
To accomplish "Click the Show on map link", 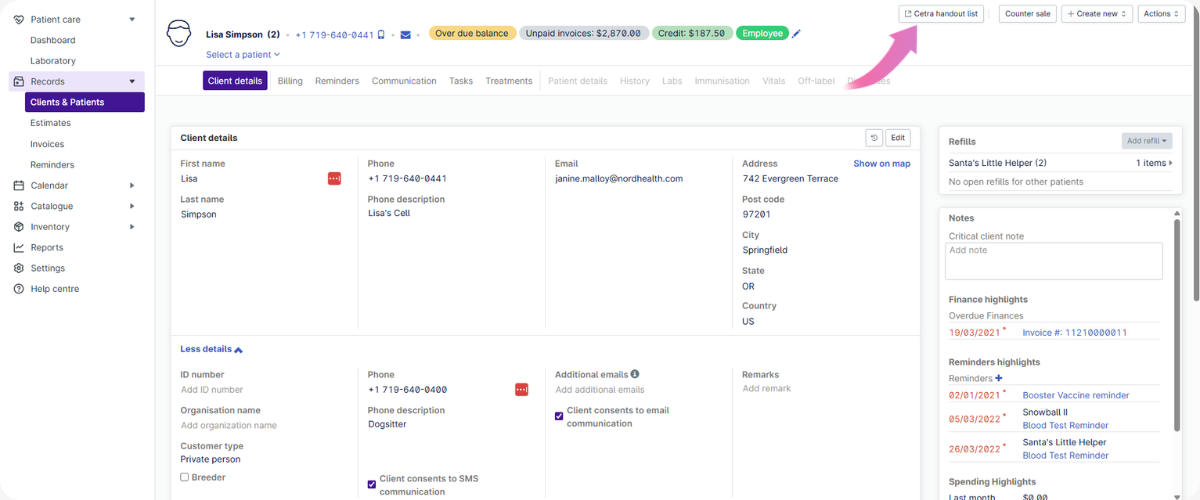I will 882,163.
